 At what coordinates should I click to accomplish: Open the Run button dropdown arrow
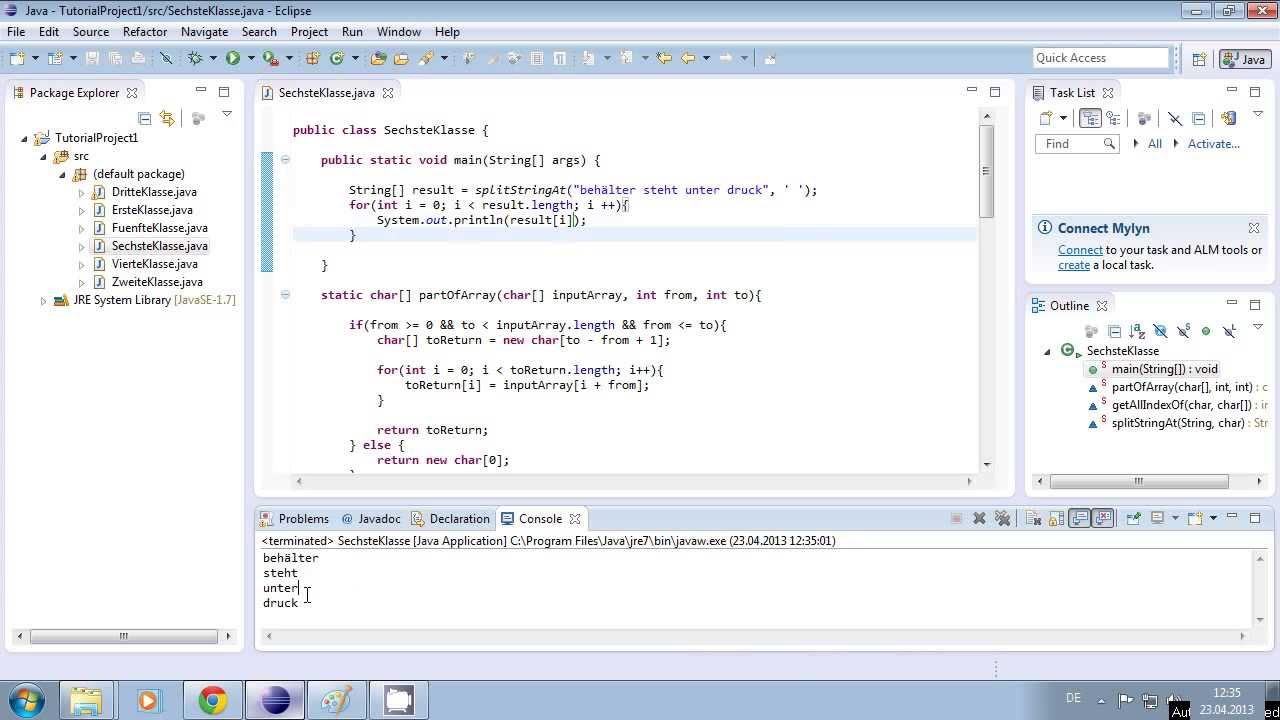(251, 58)
